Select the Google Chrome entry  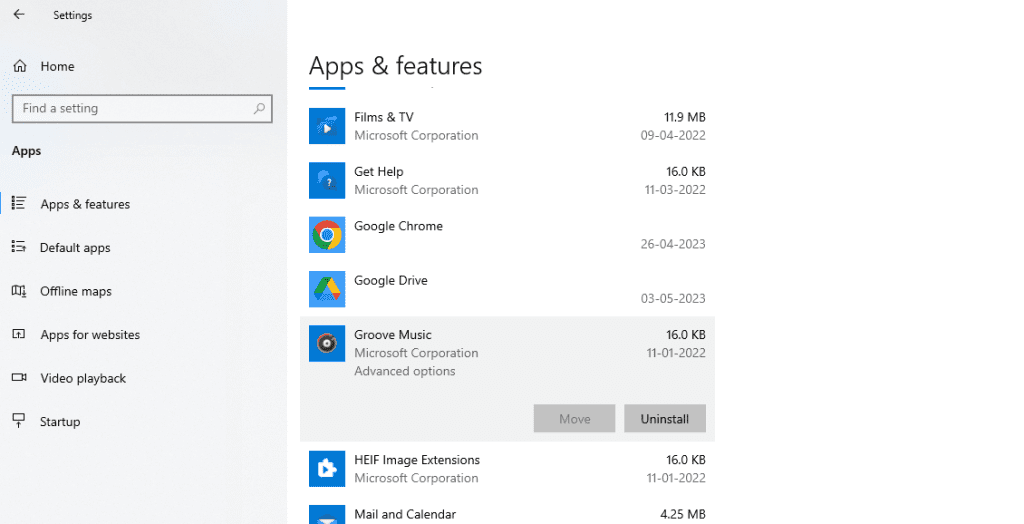tap(507, 235)
